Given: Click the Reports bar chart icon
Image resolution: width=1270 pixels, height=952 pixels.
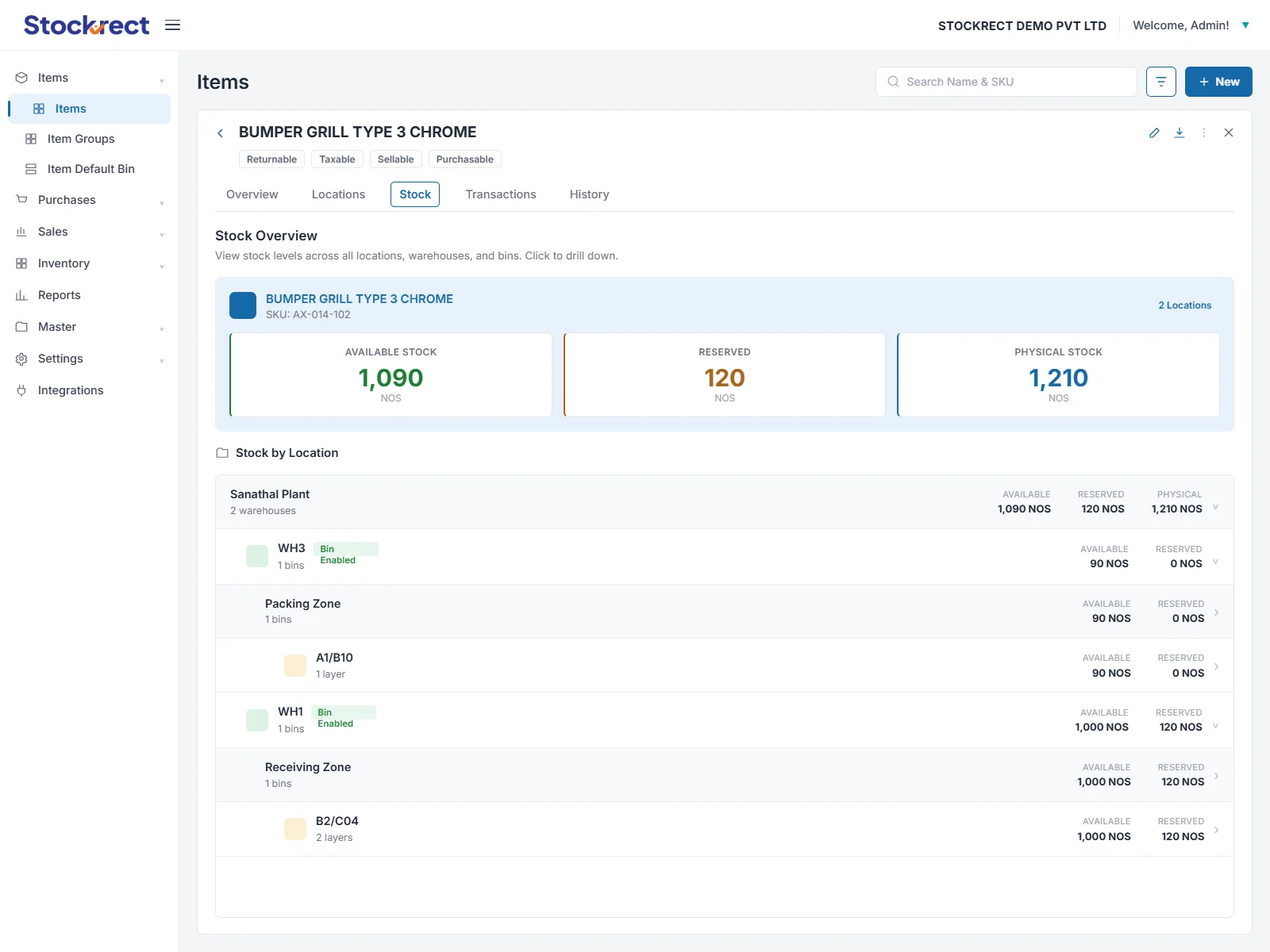Looking at the screenshot, I should pos(21,295).
